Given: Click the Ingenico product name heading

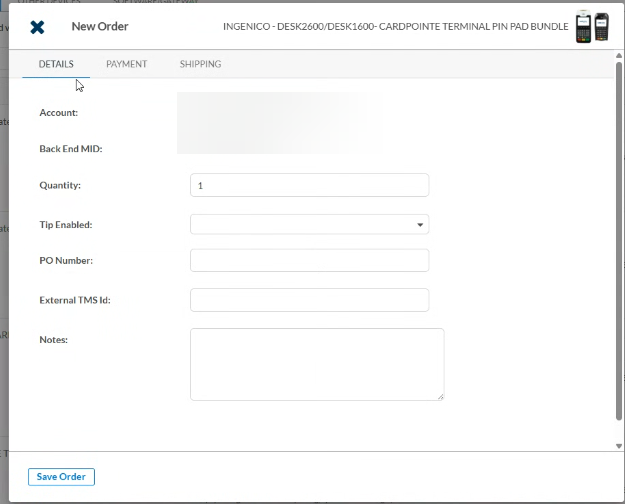Looking at the screenshot, I should coord(395,27).
